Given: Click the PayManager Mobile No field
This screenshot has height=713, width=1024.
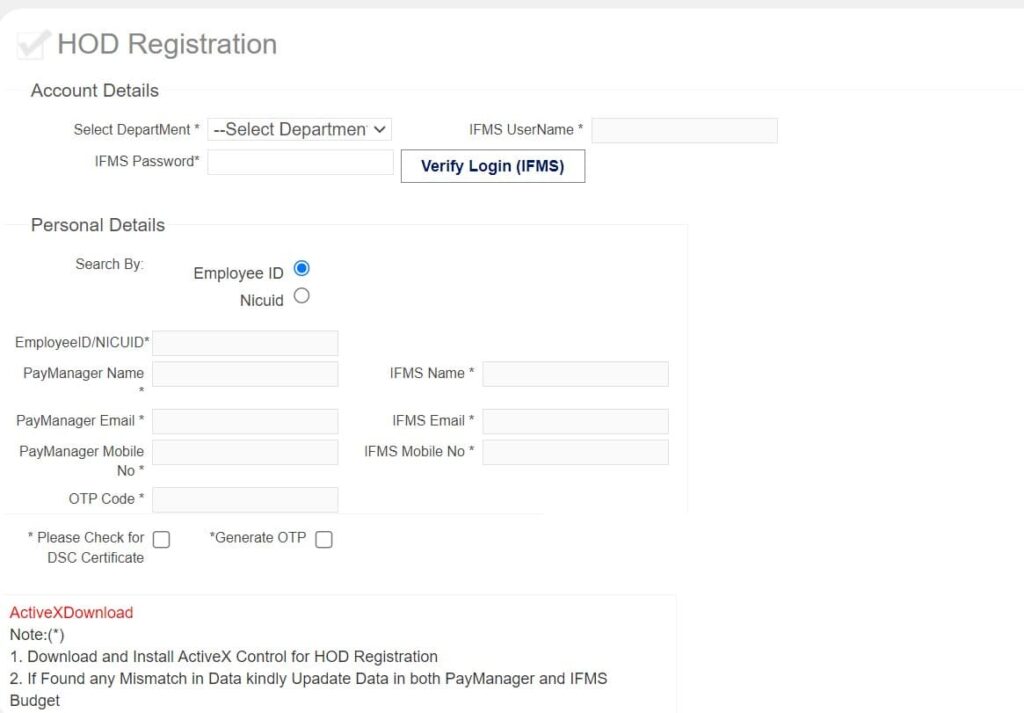Looking at the screenshot, I should [245, 452].
